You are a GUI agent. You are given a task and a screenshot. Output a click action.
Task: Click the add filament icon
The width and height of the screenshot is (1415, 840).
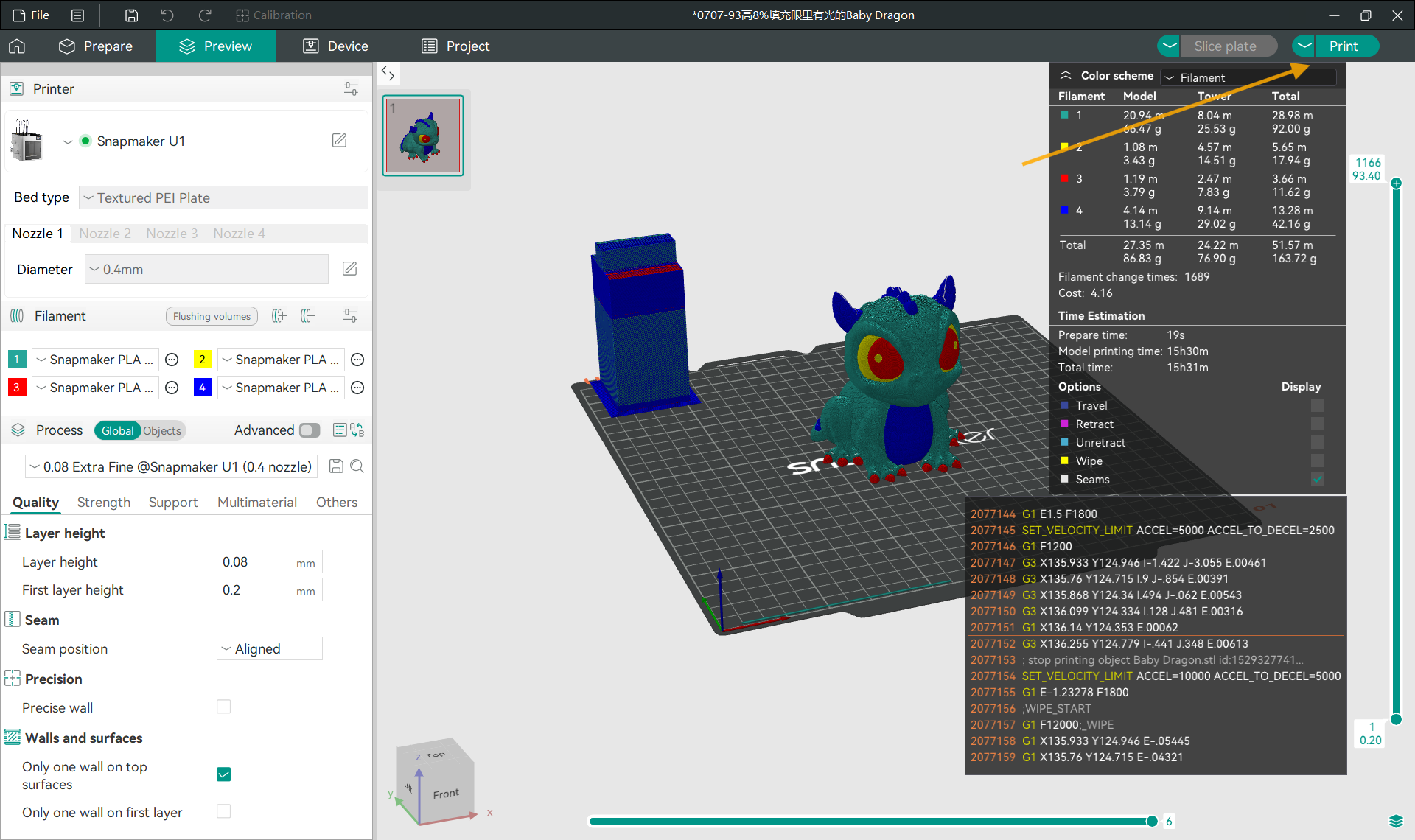pyautogui.click(x=279, y=316)
